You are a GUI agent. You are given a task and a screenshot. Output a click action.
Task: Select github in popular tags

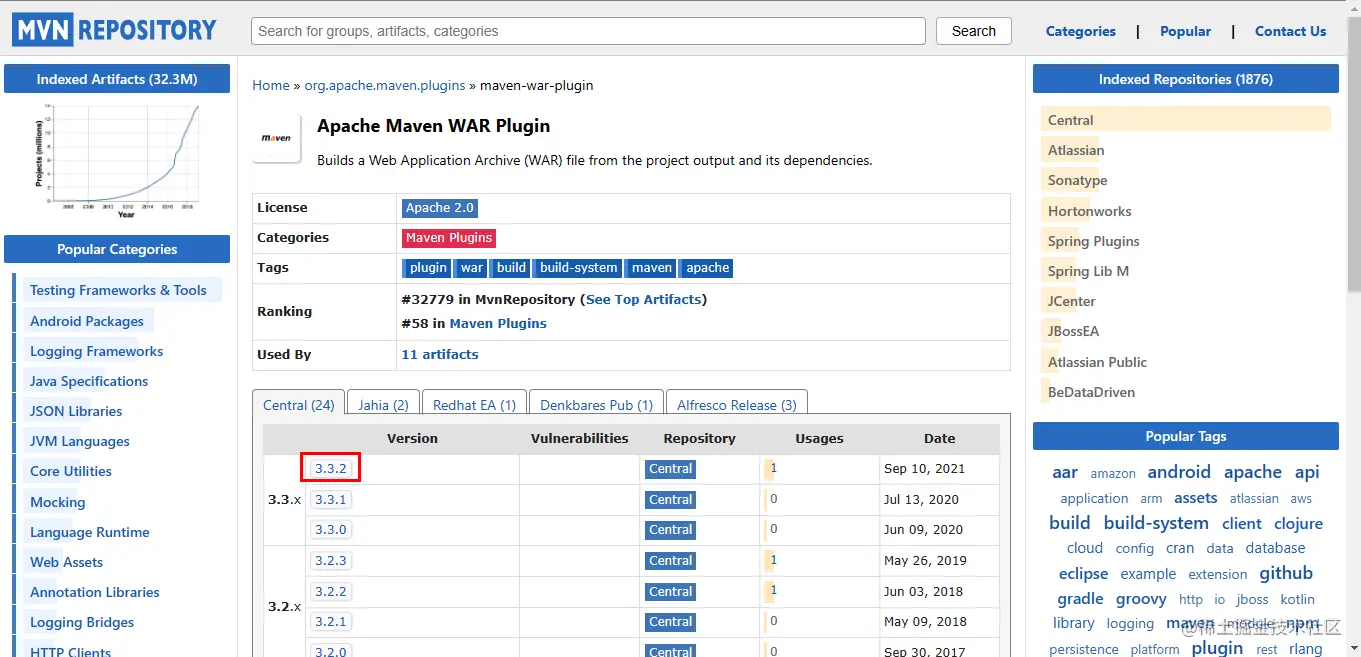1286,573
